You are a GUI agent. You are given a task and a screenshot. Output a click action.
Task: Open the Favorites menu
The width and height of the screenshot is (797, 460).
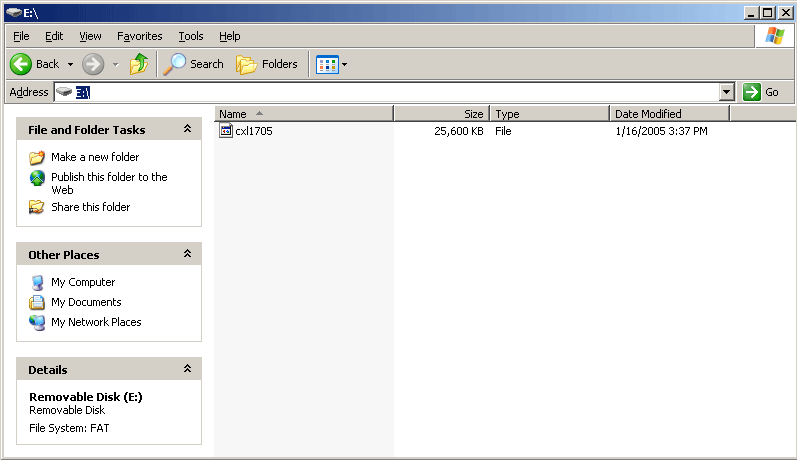click(x=139, y=36)
